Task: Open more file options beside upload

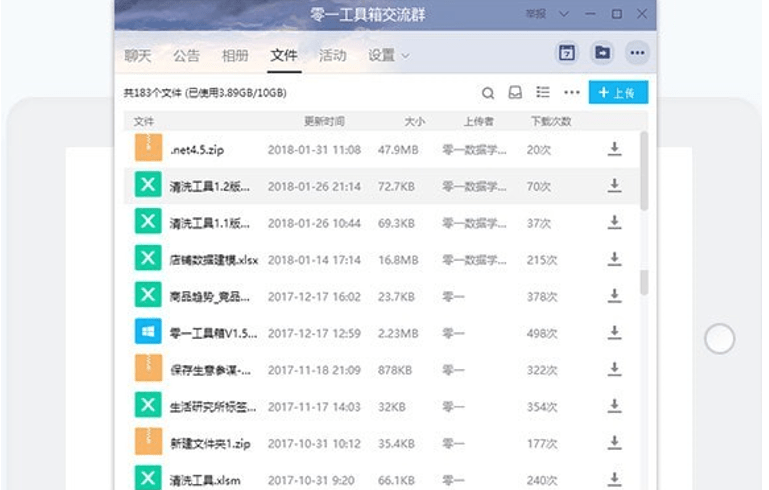Action: [571, 92]
